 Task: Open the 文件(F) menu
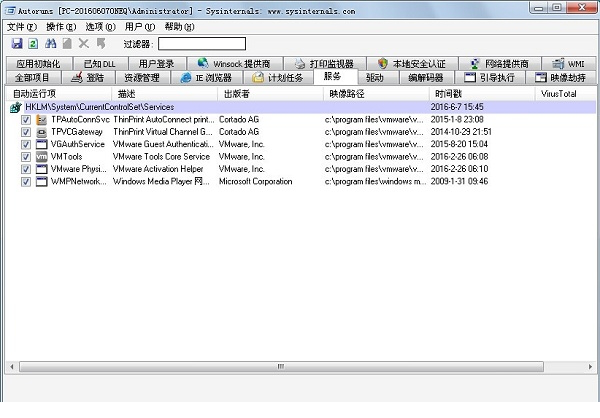22,27
